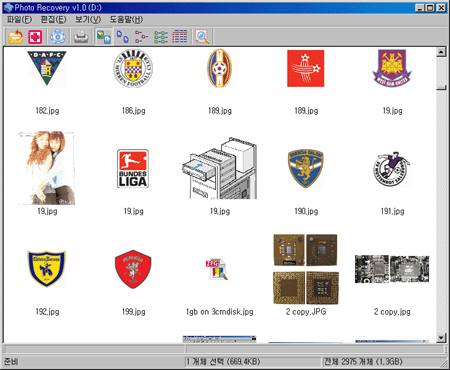Select the photo of two women thumbnail
Screen dimensions: 450x370
[x=47, y=168]
